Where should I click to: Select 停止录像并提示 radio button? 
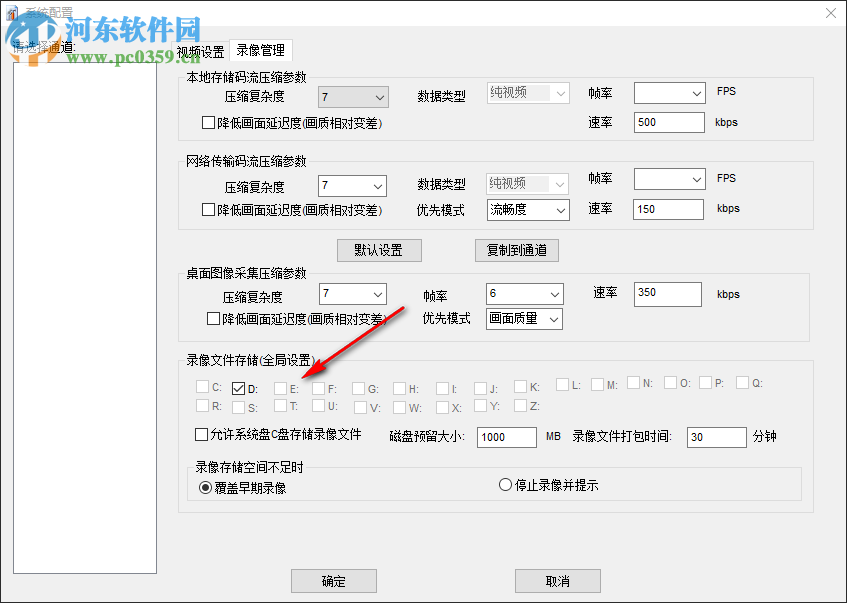click(506, 485)
